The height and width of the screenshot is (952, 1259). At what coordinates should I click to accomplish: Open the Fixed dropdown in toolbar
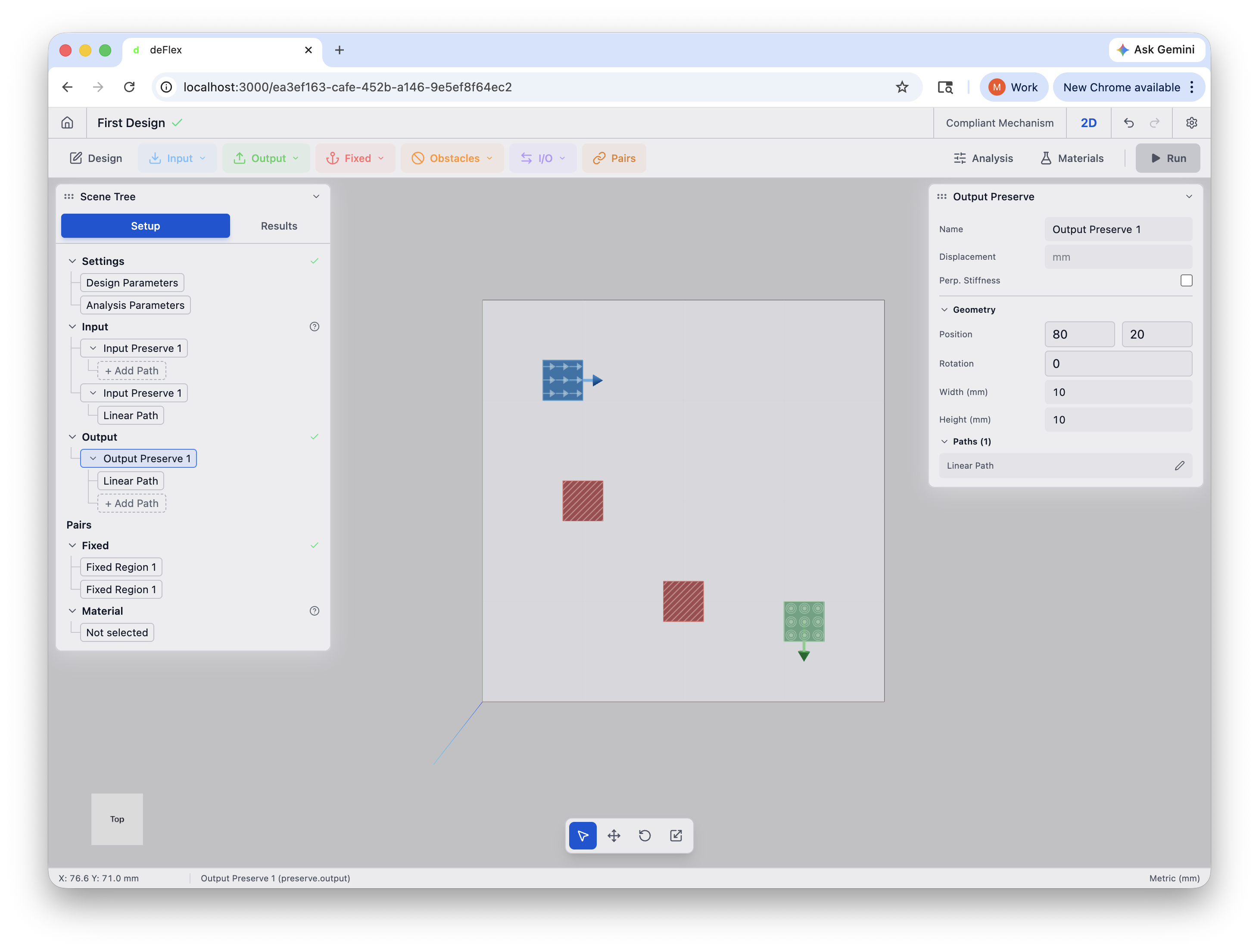click(x=355, y=158)
